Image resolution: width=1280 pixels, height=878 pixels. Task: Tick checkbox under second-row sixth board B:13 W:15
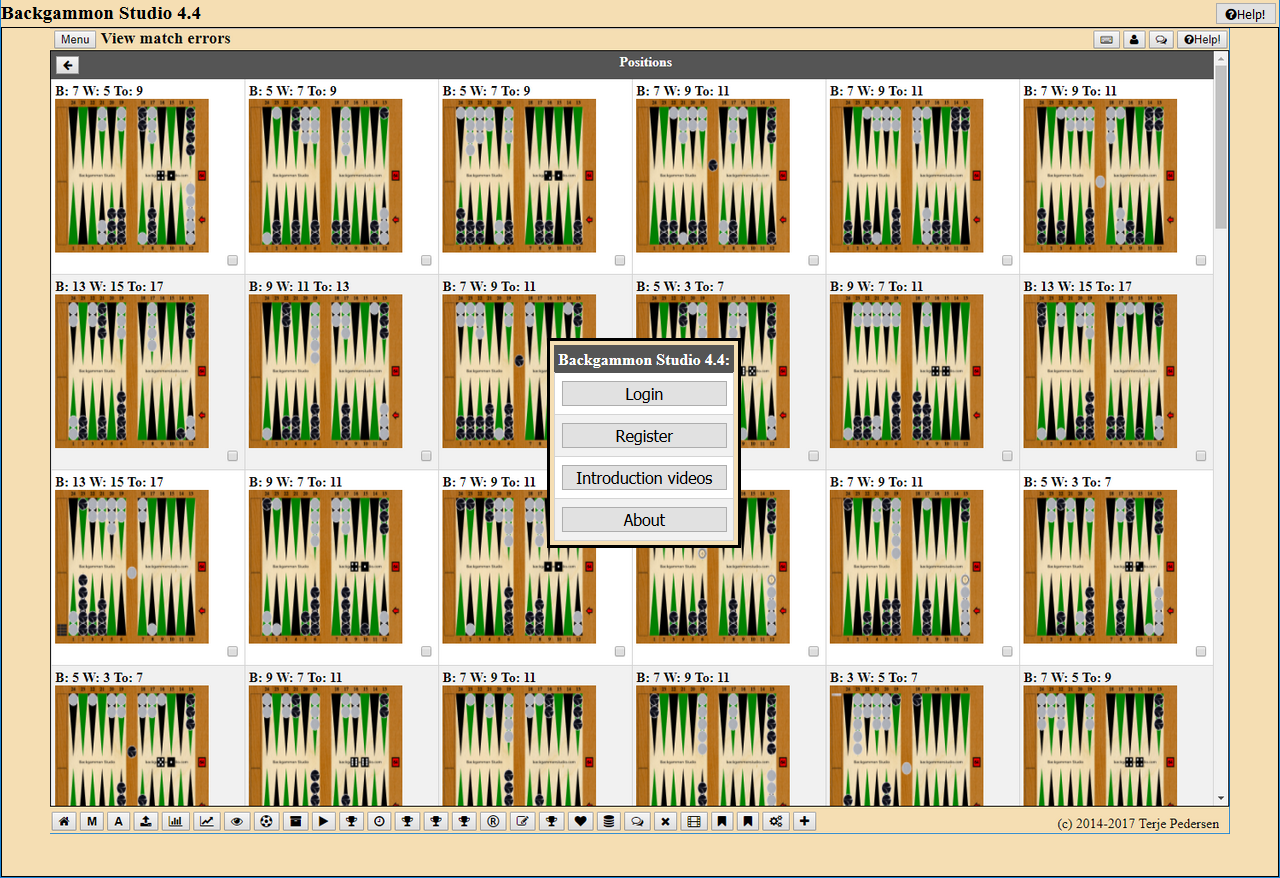pyautogui.click(x=1201, y=456)
